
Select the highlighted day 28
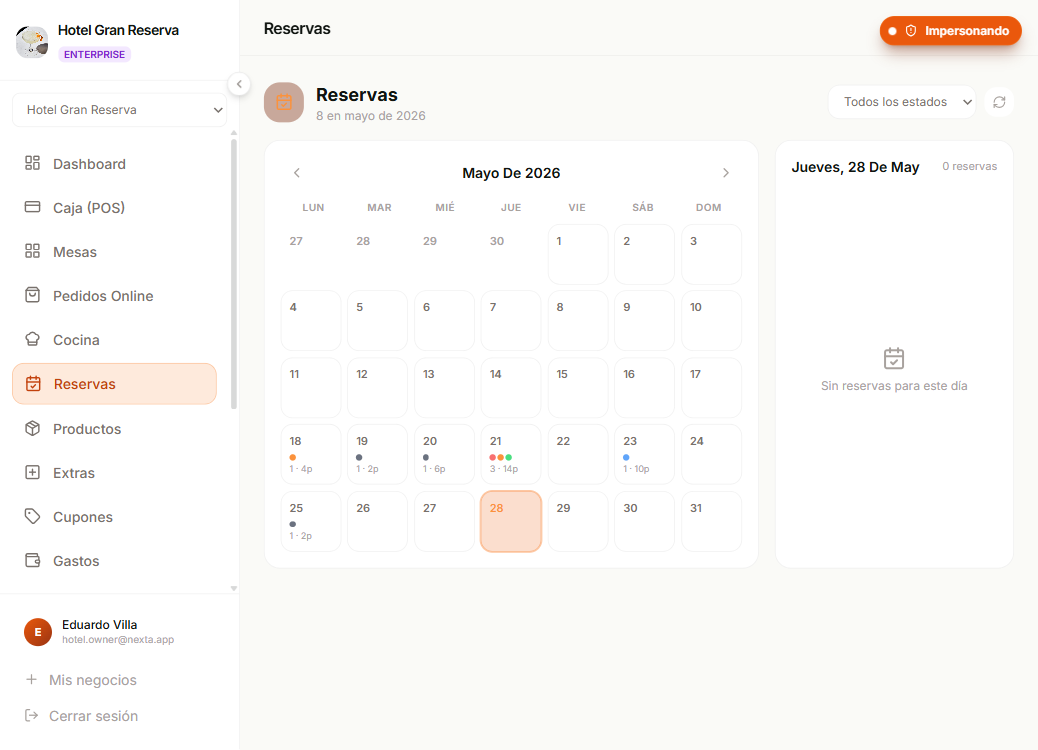[x=511, y=521]
